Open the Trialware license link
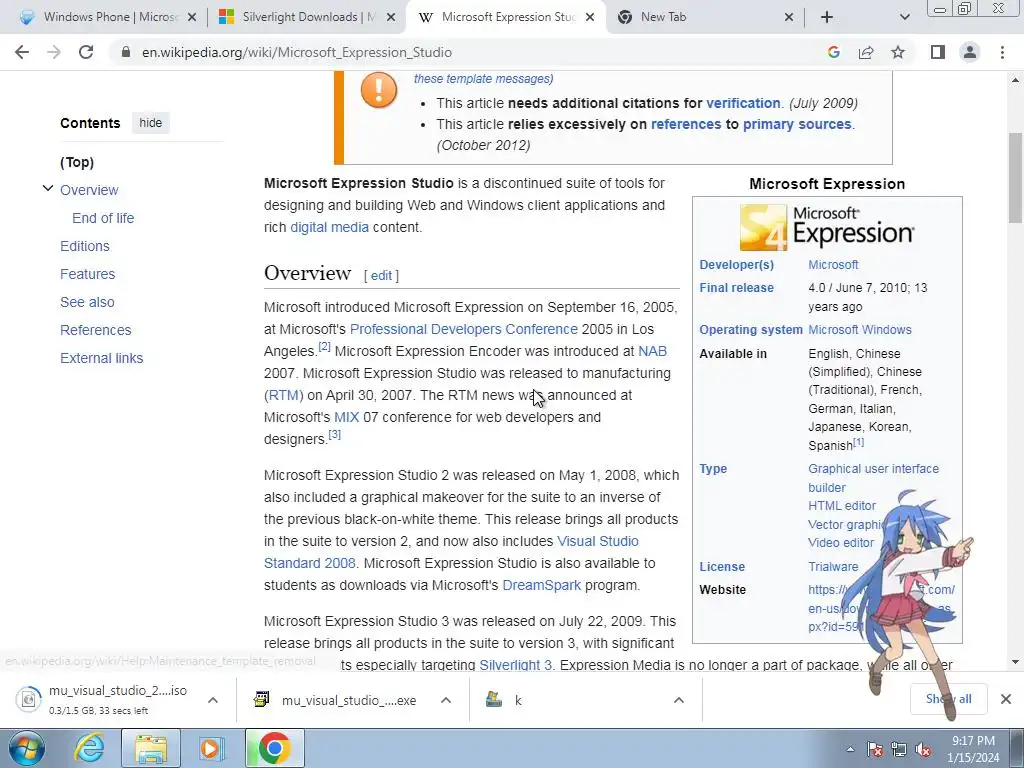 click(833, 567)
